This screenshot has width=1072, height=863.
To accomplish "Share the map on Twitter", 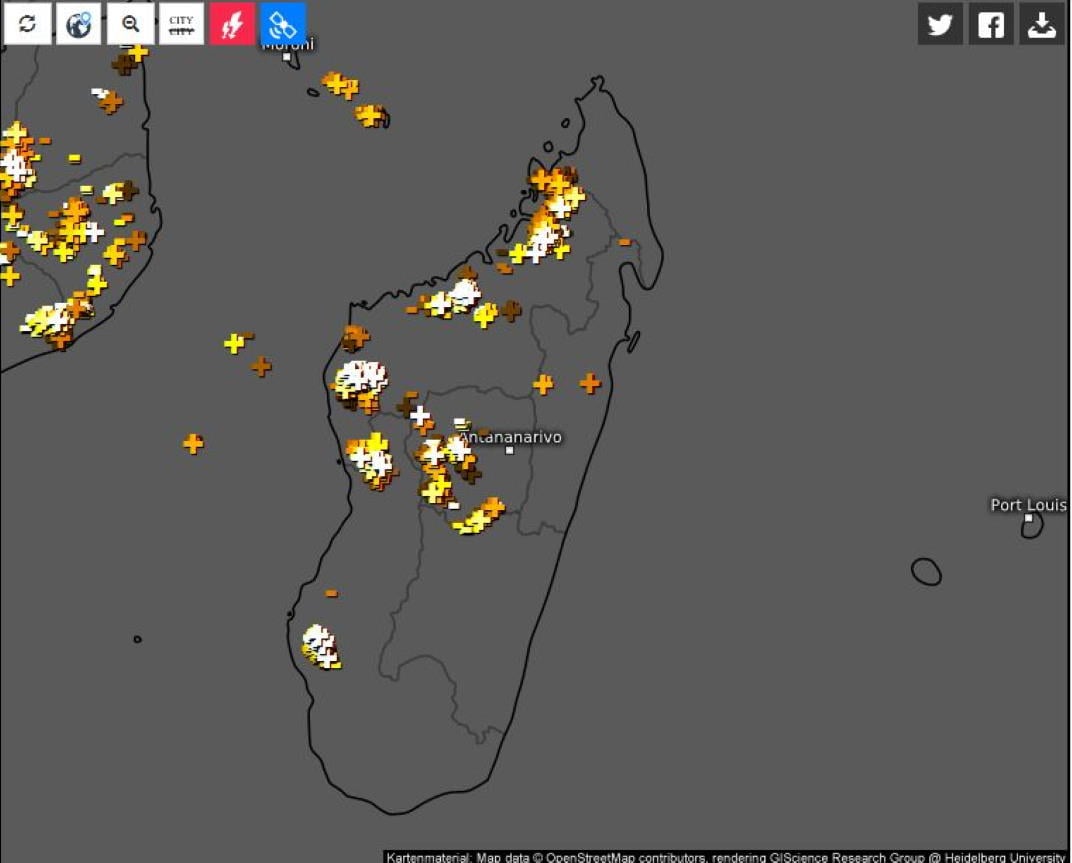I will pos(940,24).
